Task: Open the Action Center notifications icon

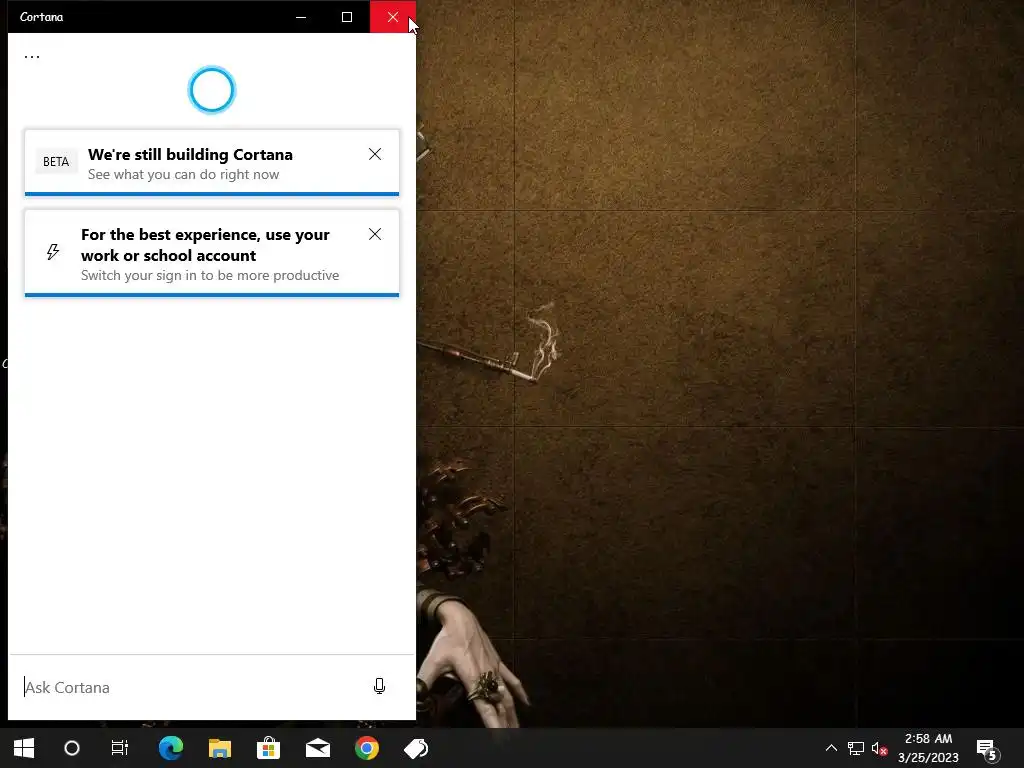Action: point(987,749)
